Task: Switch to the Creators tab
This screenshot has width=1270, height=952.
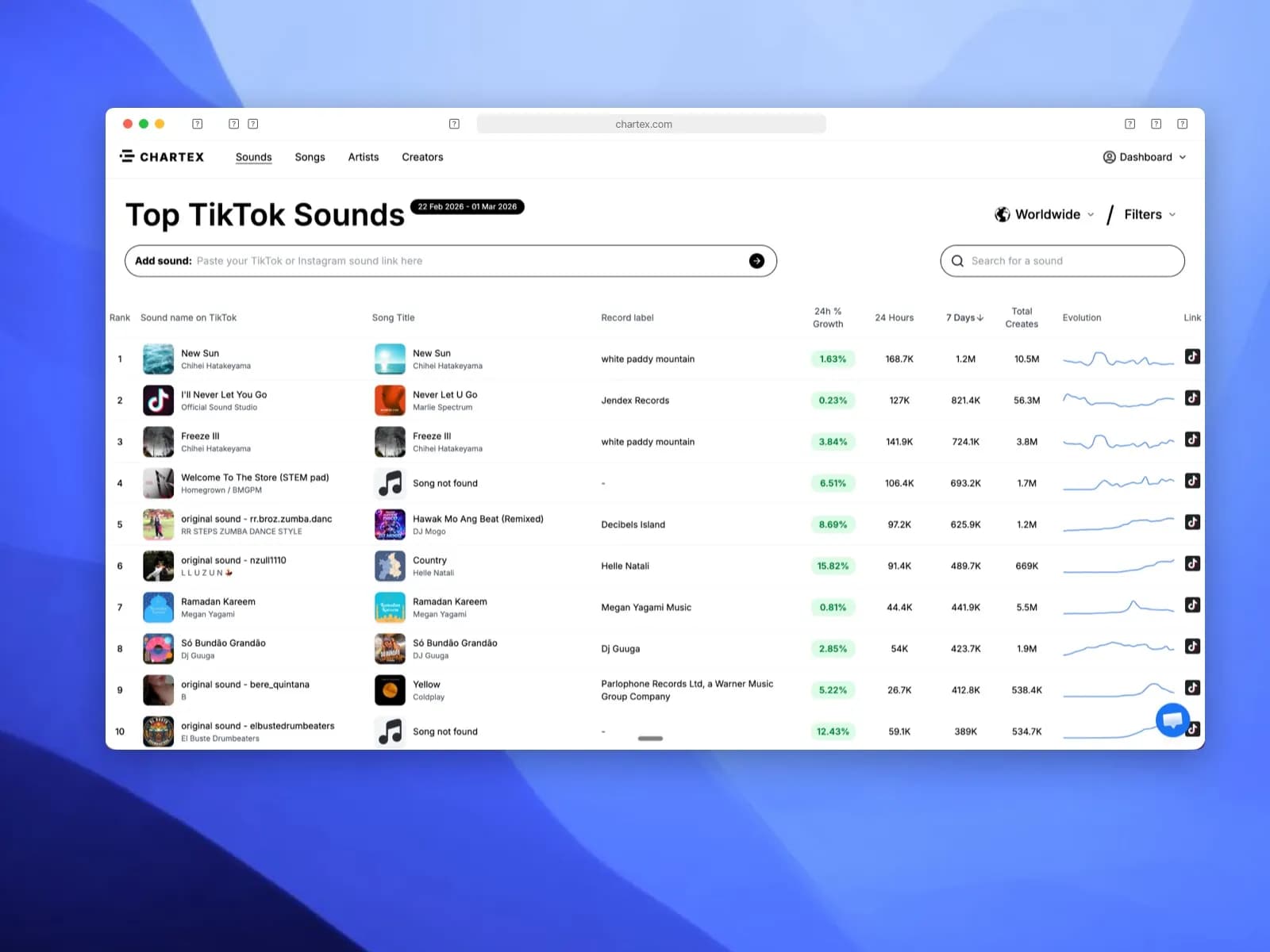Action: (x=421, y=156)
